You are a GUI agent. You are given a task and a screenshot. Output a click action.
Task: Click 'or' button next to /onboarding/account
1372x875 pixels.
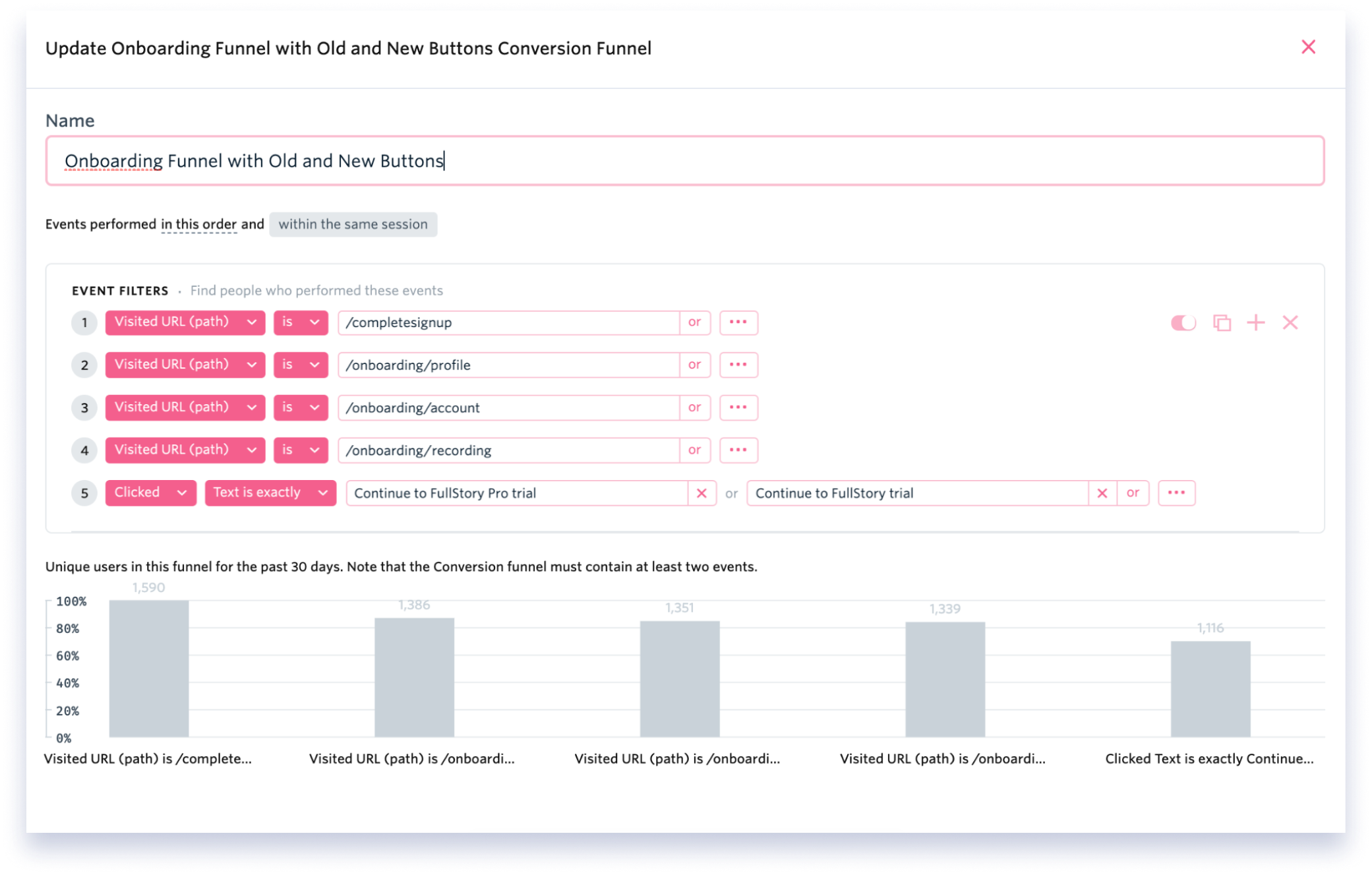coord(694,407)
